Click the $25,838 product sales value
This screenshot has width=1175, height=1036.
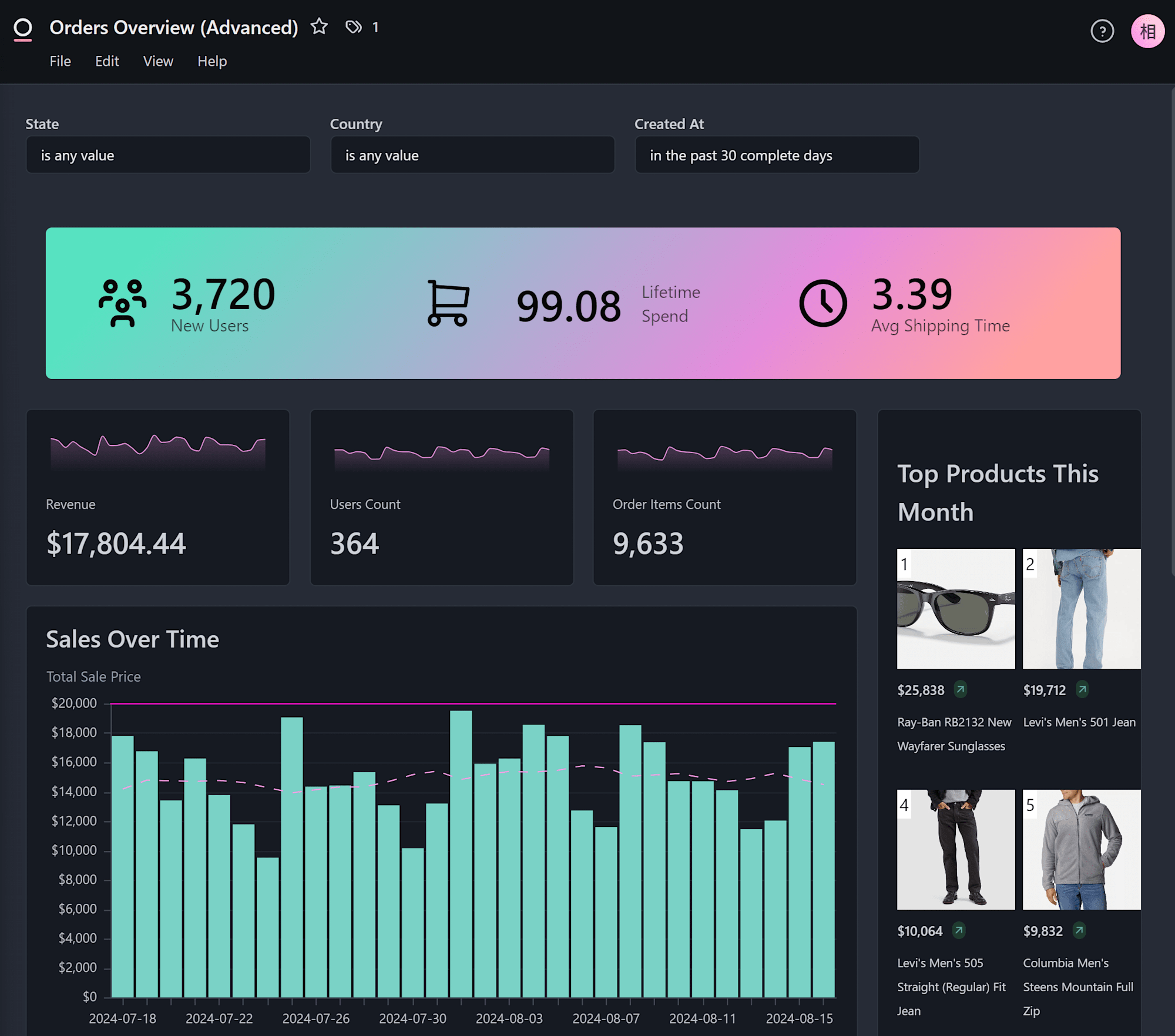[x=921, y=690]
